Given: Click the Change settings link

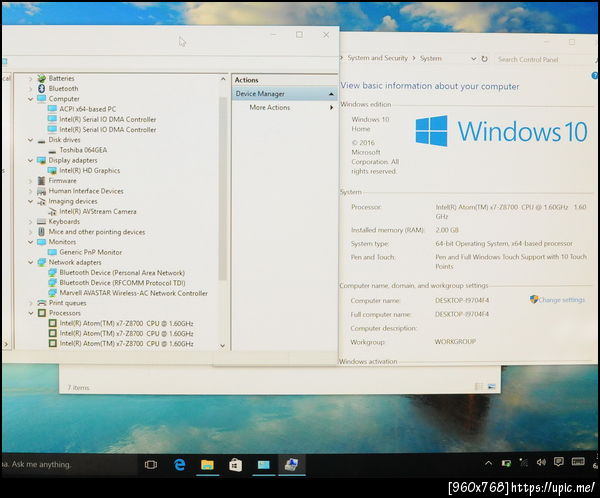Looking at the screenshot, I should 561,300.
